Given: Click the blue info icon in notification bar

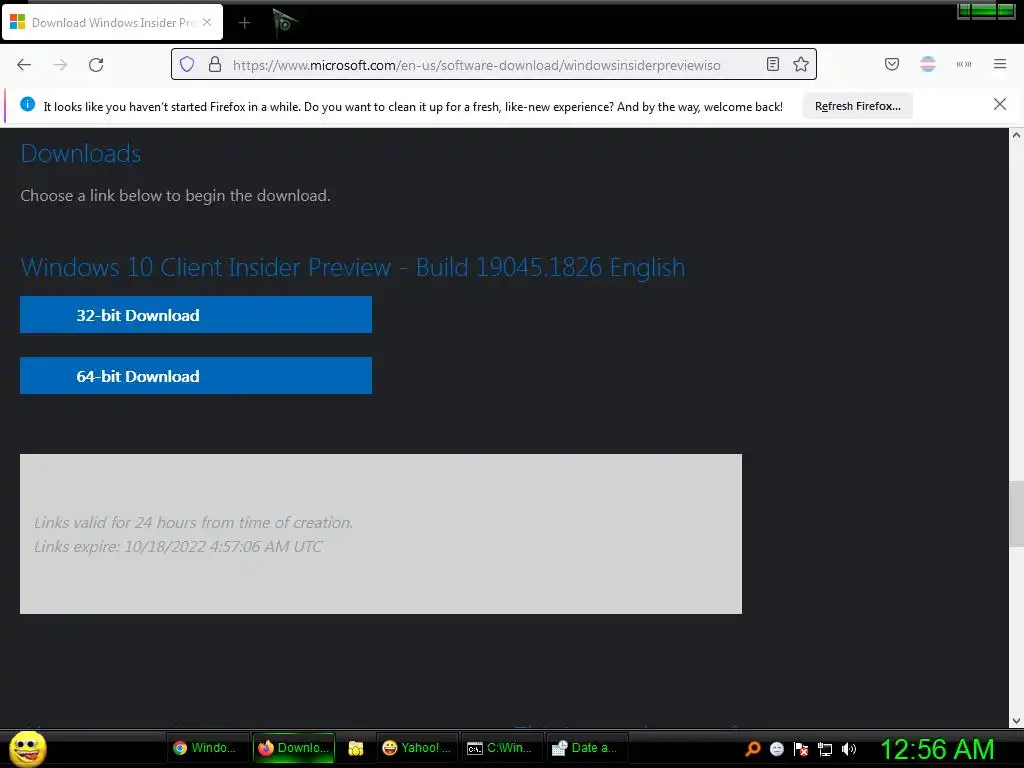Looking at the screenshot, I should [x=27, y=104].
